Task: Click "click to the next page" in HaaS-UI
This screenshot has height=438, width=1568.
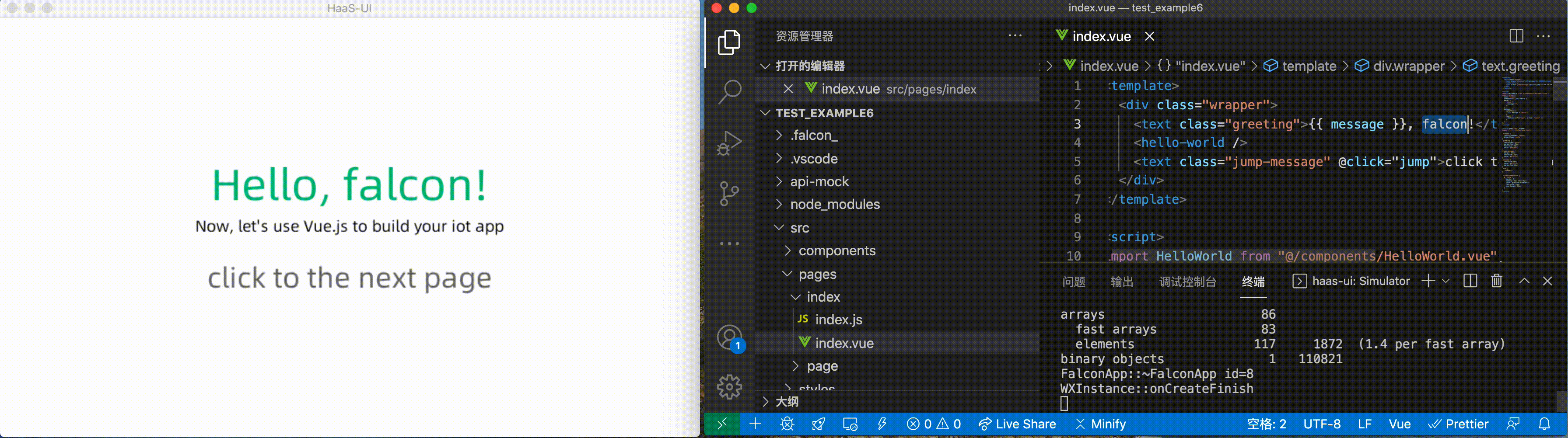Action: 350,278
